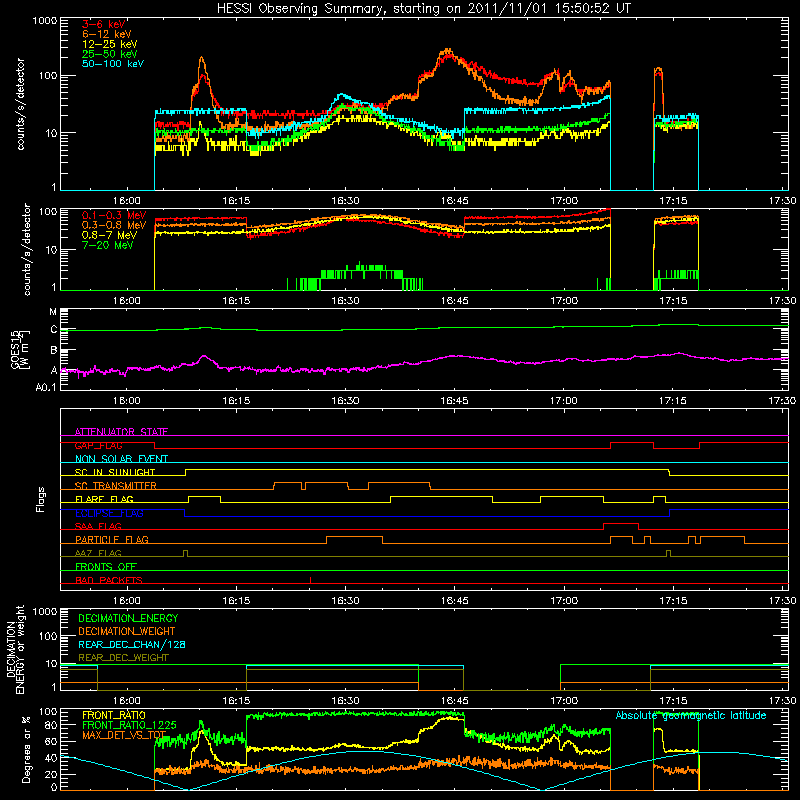Select the 6-12 keV legend label
The height and width of the screenshot is (800, 800).
coord(107,34)
